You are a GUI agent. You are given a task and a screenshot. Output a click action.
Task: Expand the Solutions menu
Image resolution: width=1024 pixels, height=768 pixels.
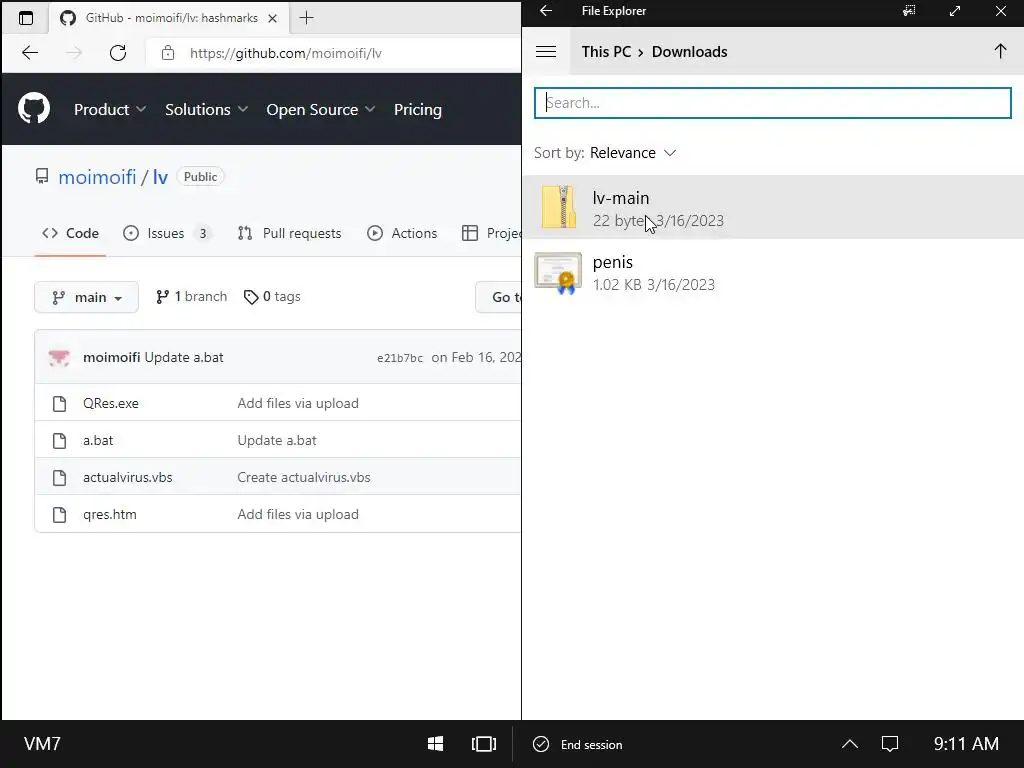pyautogui.click(x=206, y=110)
